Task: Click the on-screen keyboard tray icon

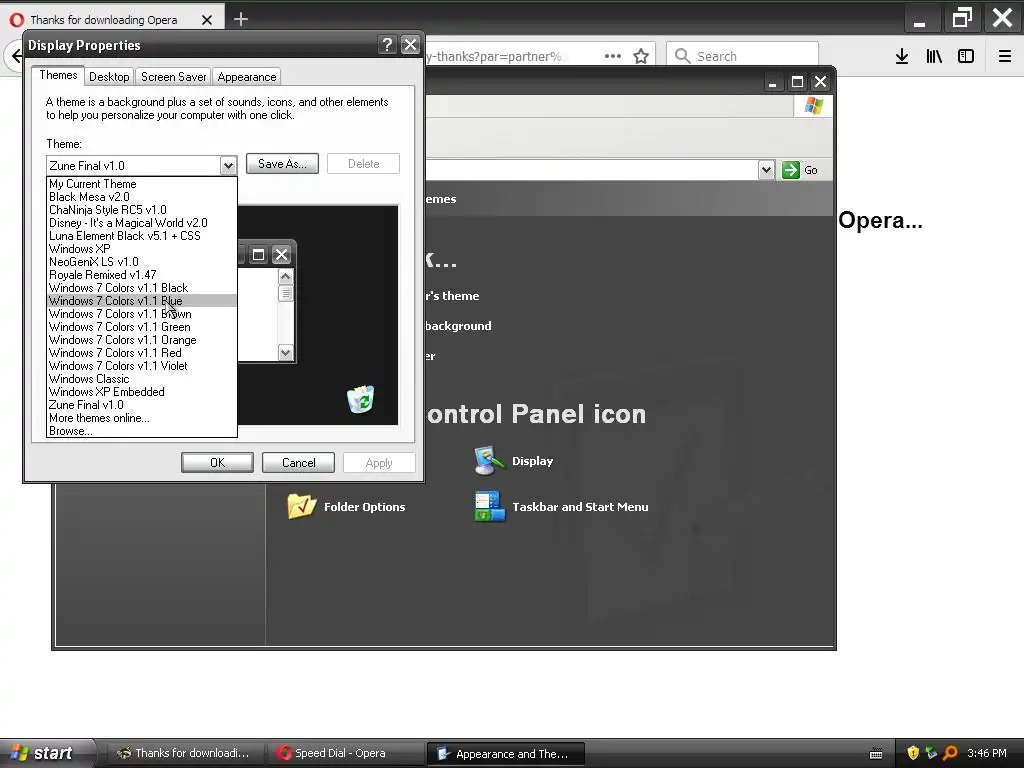Action: click(876, 754)
